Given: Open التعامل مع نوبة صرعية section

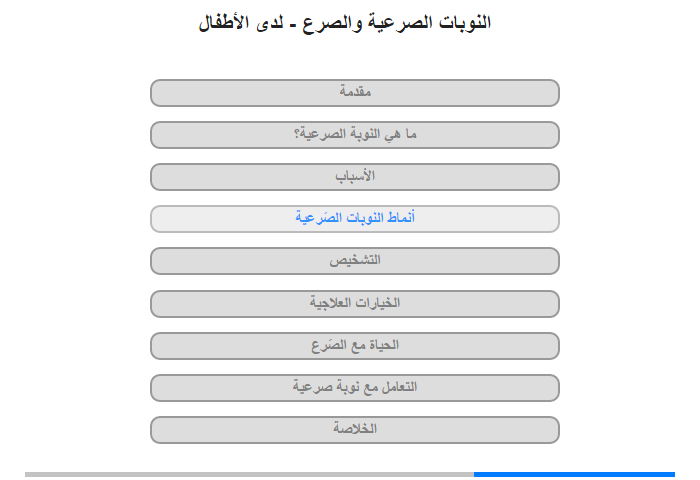Looking at the screenshot, I should tap(354, 388).
